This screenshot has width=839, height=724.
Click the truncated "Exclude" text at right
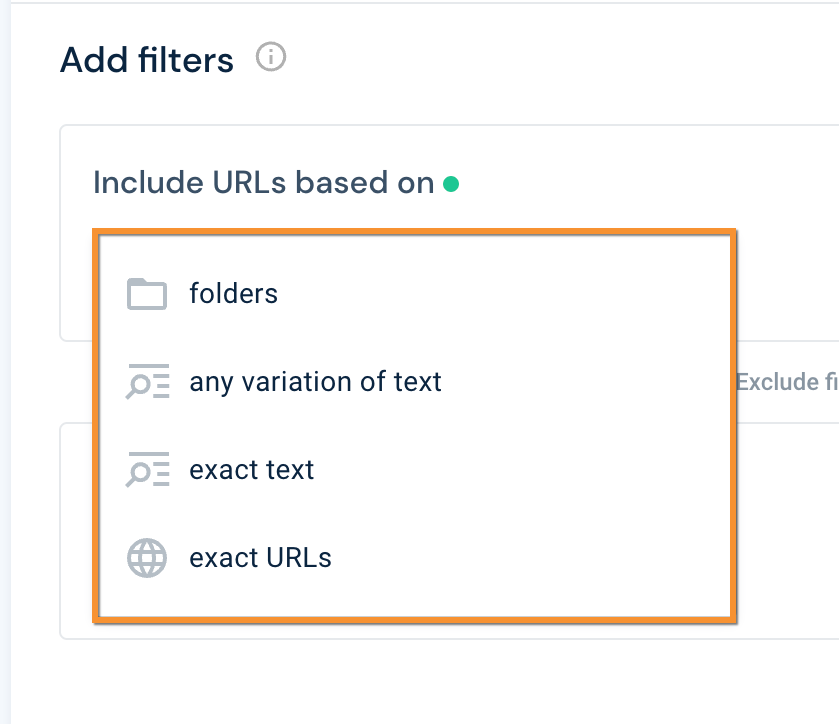click(787, 382)
